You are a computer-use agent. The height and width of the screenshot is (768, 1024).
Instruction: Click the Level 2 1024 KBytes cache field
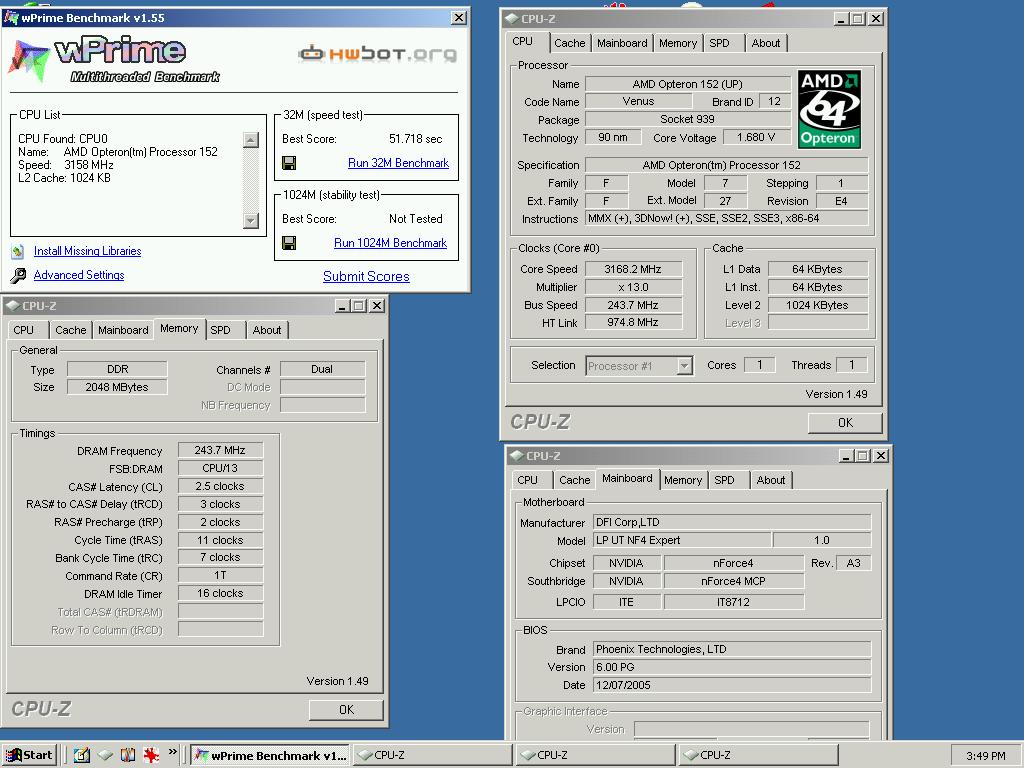(x=818, y=305)
